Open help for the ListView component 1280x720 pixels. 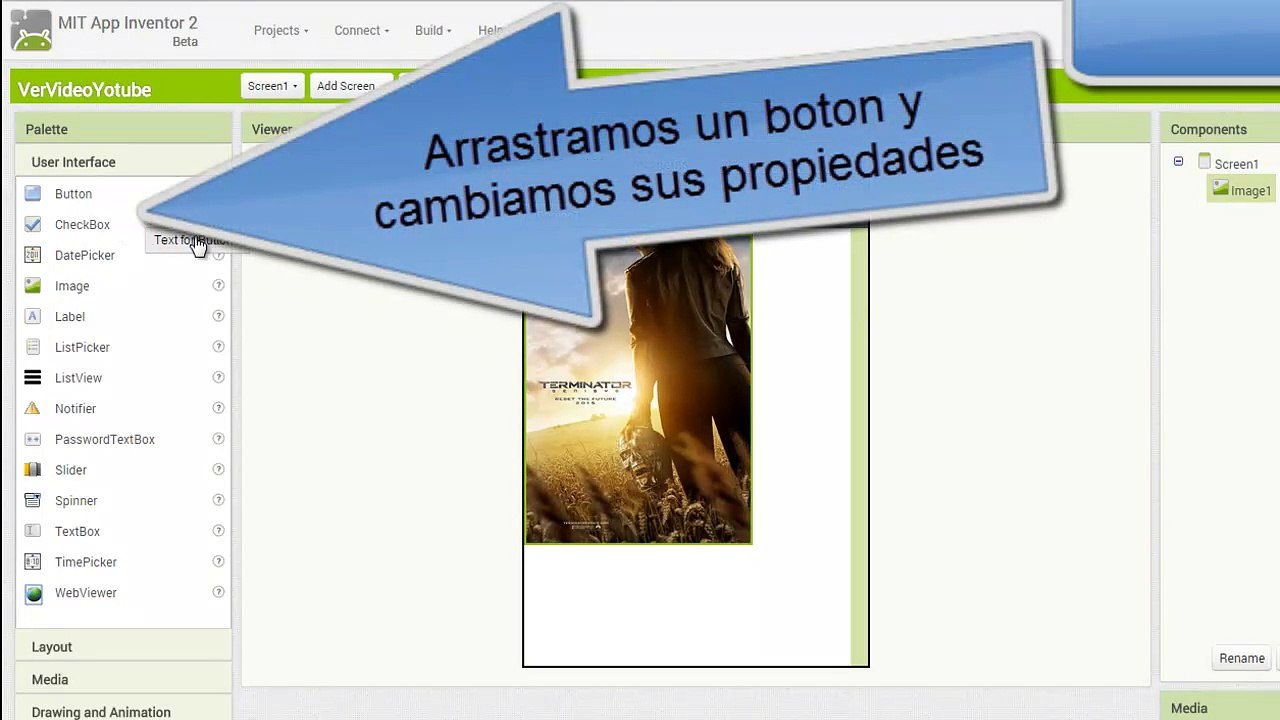click(218, 377)
